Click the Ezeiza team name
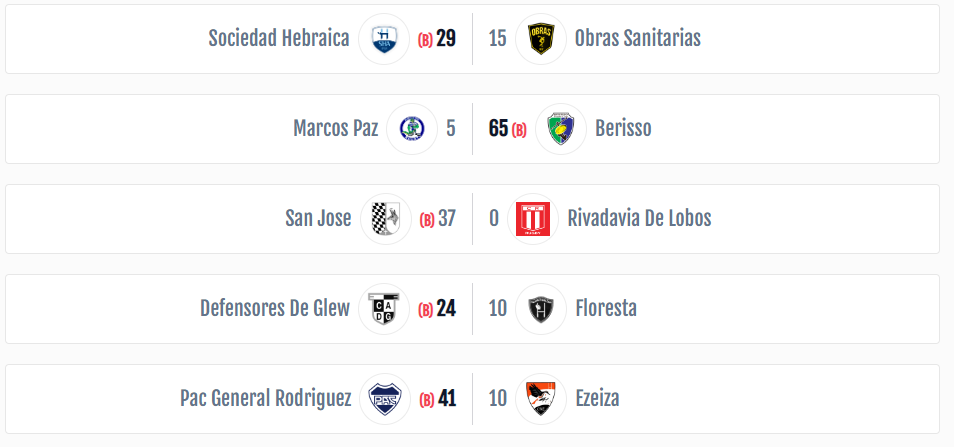The height and width of the screenshot is (447, 954). [x=597, y=398]
